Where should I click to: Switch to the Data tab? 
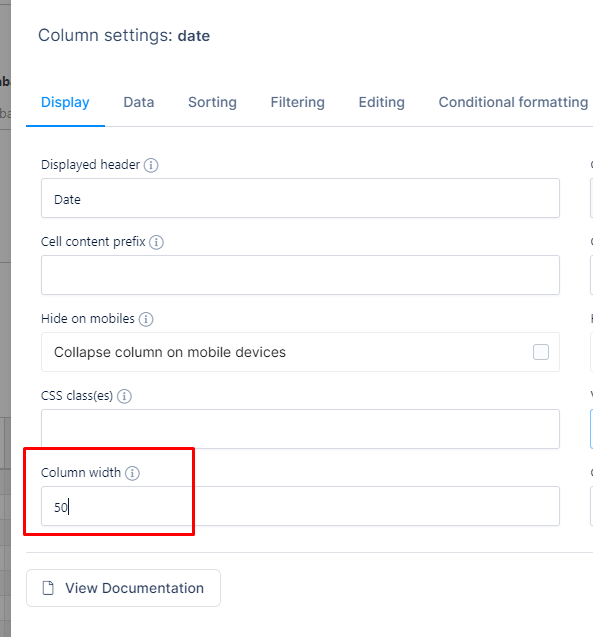tap(139, 102)
